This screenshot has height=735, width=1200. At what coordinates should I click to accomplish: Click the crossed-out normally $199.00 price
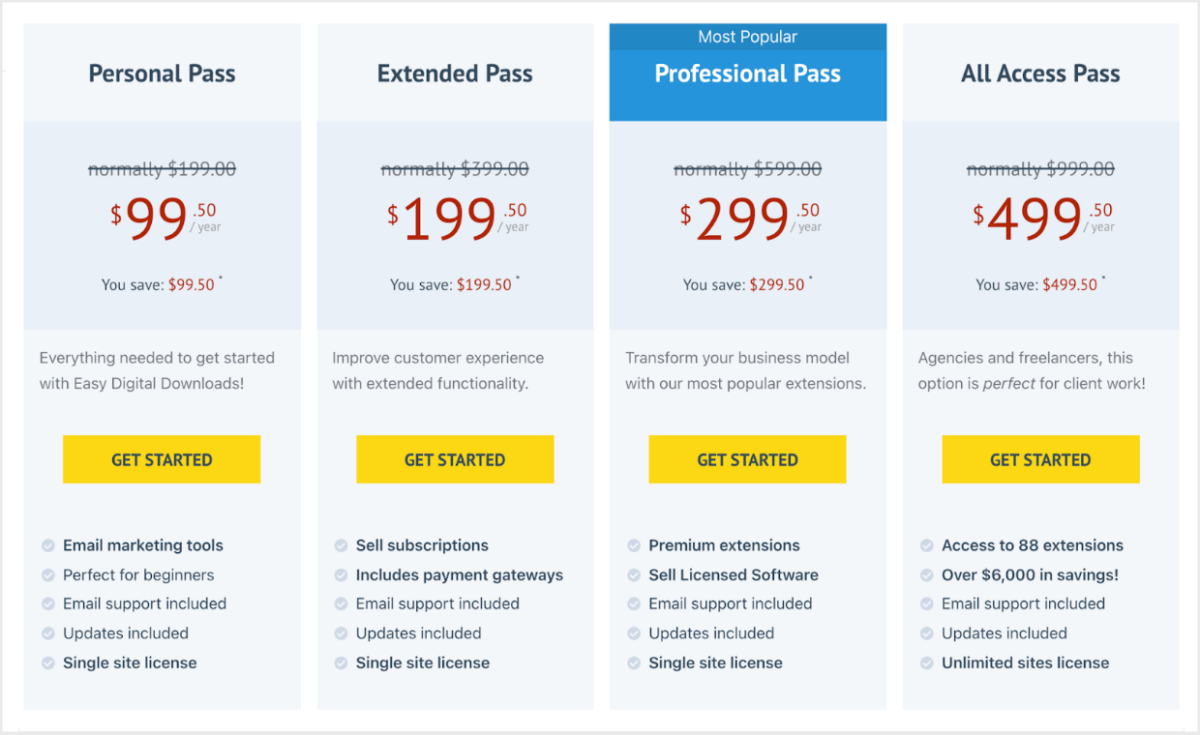click(161, 169)
